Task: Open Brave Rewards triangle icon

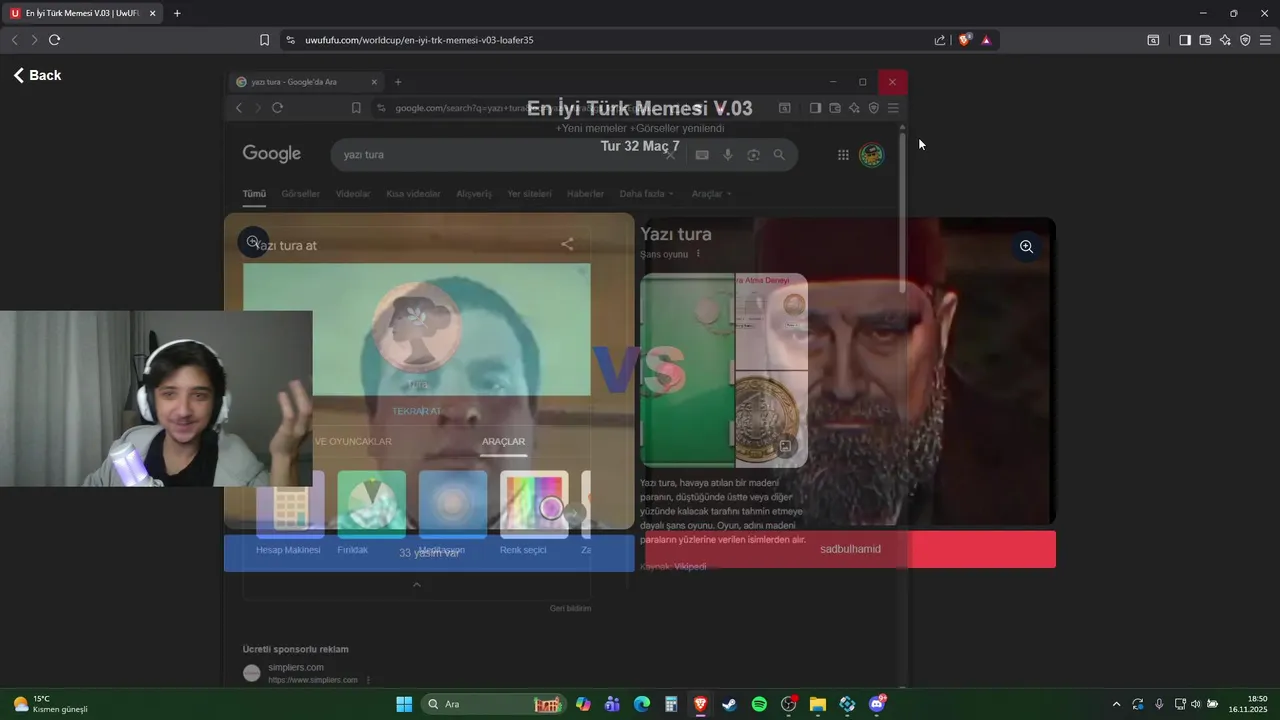Action: point(986,40)
